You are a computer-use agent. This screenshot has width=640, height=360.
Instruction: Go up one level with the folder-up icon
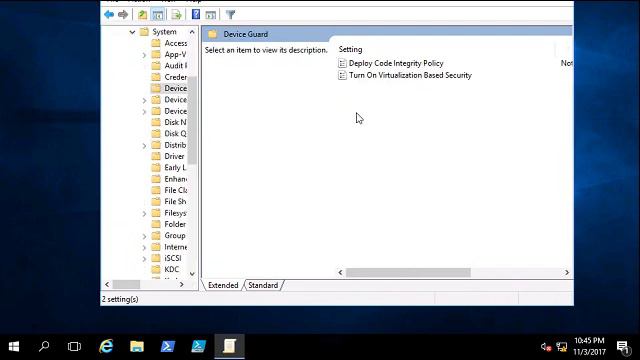(142, 15)
